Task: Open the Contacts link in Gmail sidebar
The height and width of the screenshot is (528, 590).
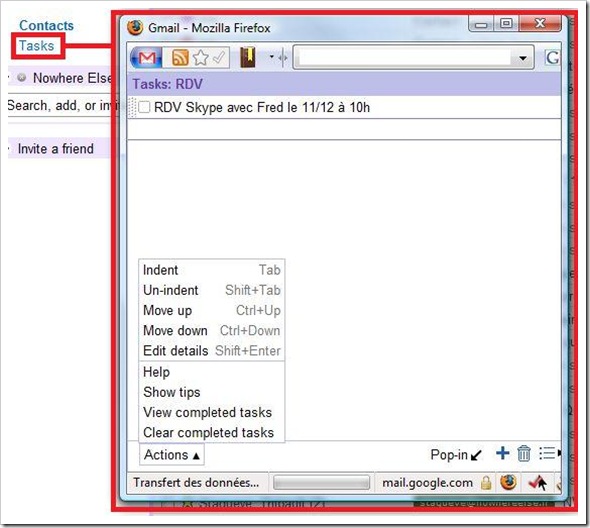Action: pos(46,26)
